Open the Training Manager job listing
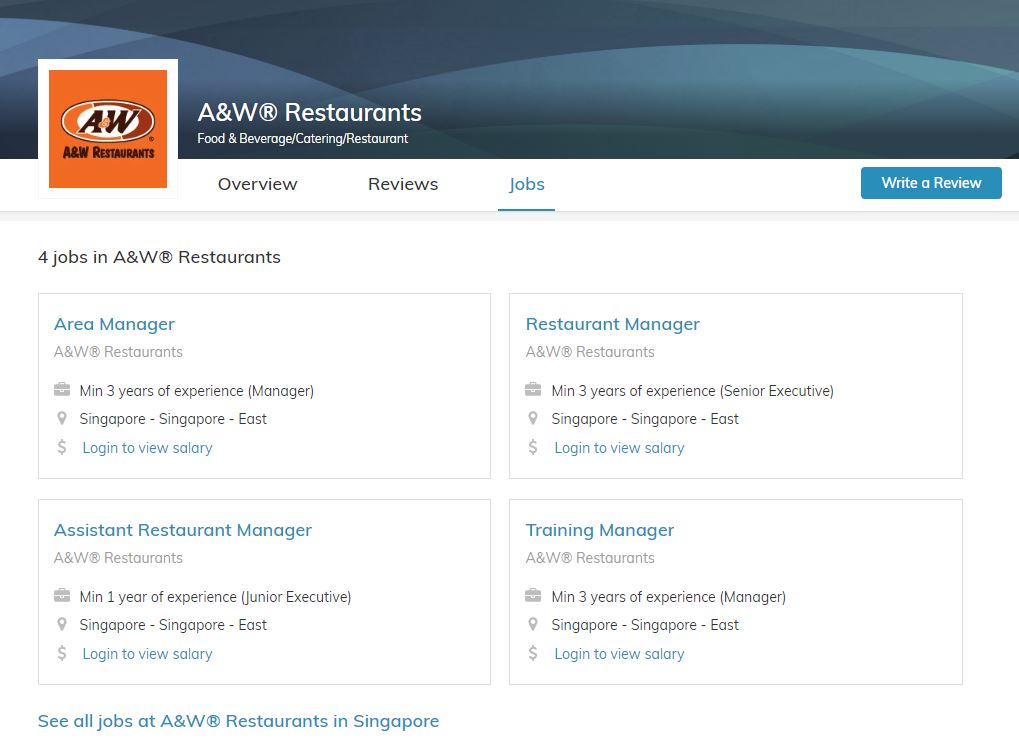1019x754 pixels. [599, 530]
